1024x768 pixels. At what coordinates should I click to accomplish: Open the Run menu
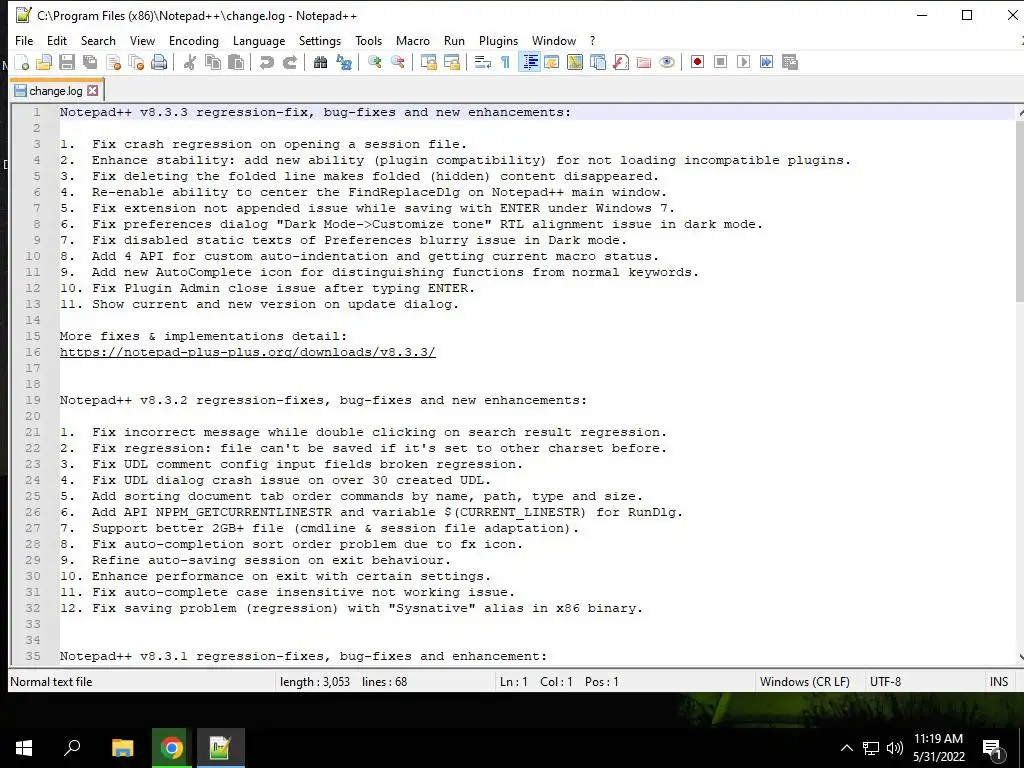click(455, 40)
